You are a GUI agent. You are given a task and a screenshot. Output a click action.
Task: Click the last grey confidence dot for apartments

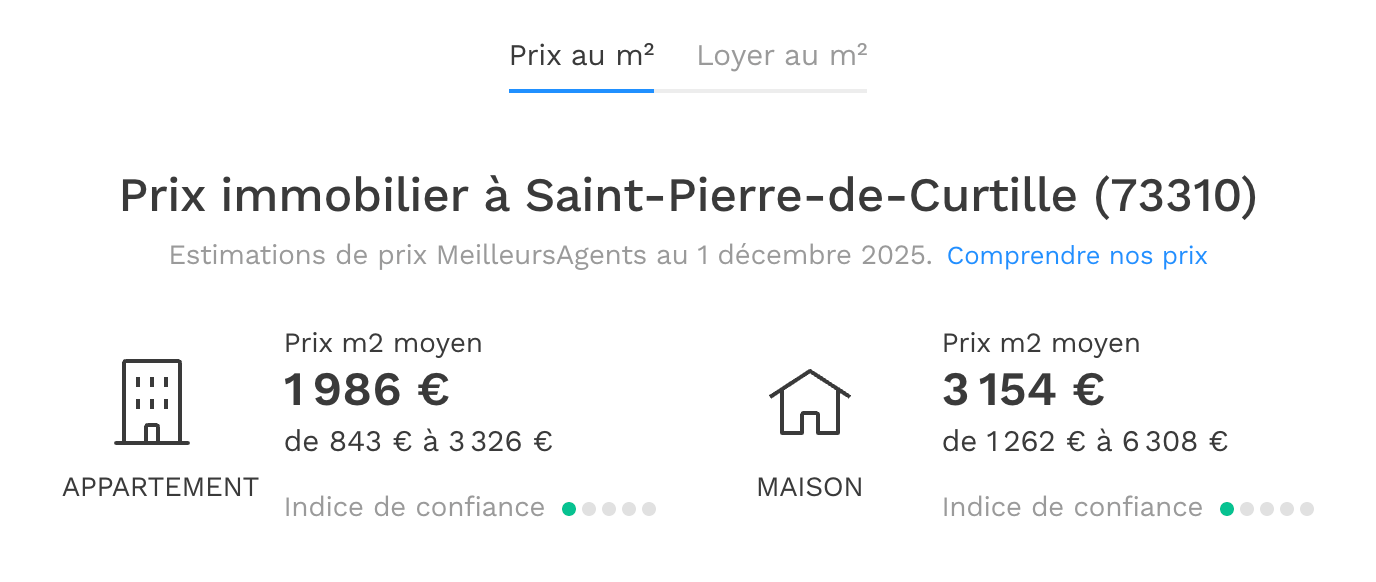pyautogui.click(x=649, y=509)
